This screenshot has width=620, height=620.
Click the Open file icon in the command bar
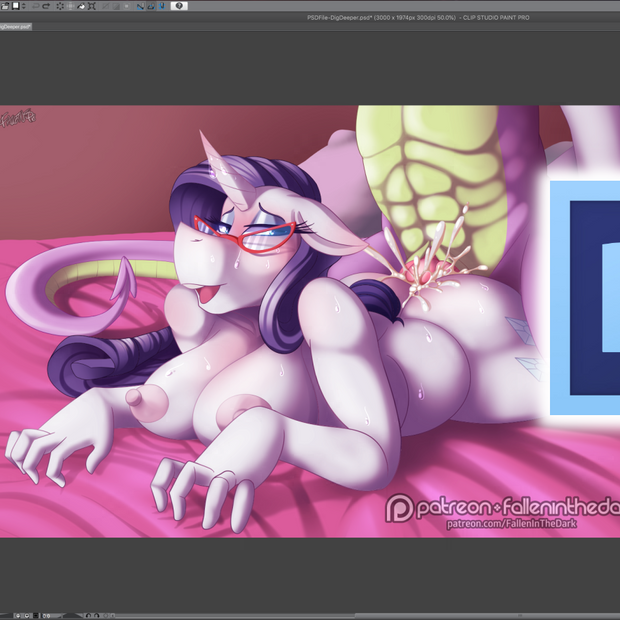(x=5, y=6)
